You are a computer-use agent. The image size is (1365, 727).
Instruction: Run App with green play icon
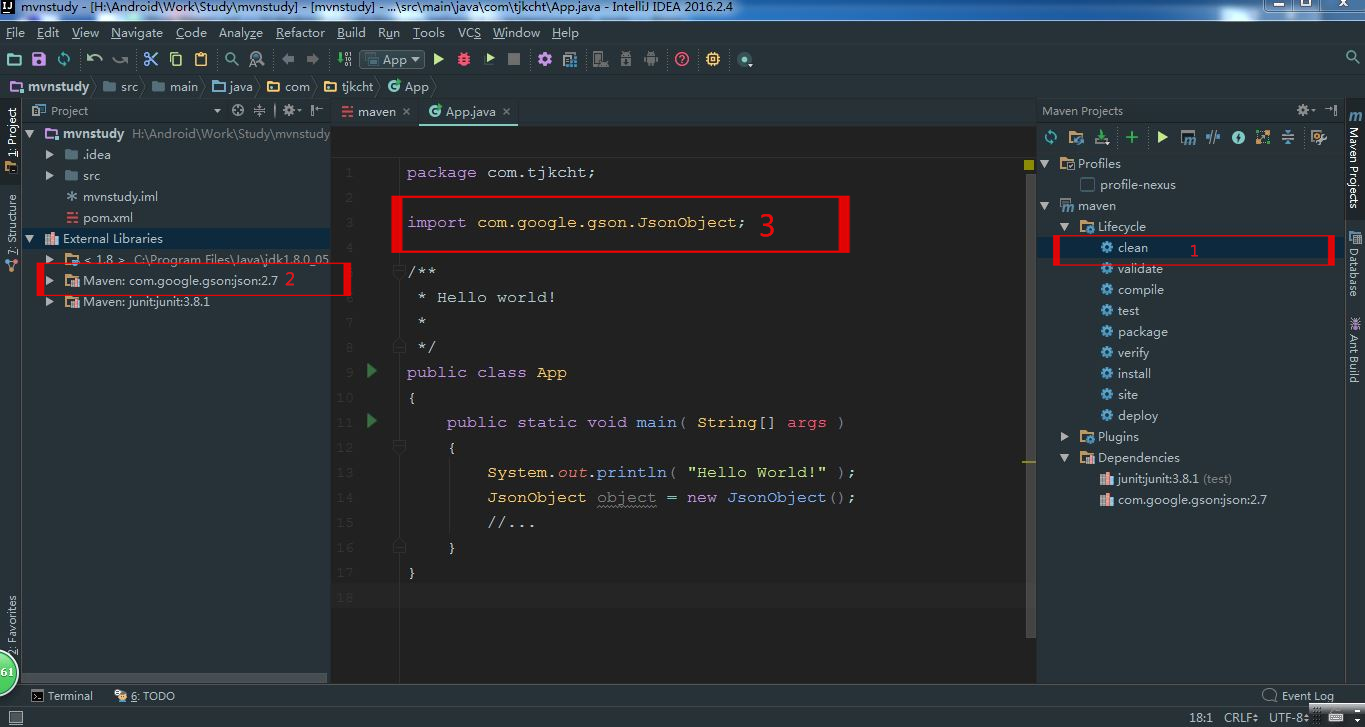(x=438, y=60)
